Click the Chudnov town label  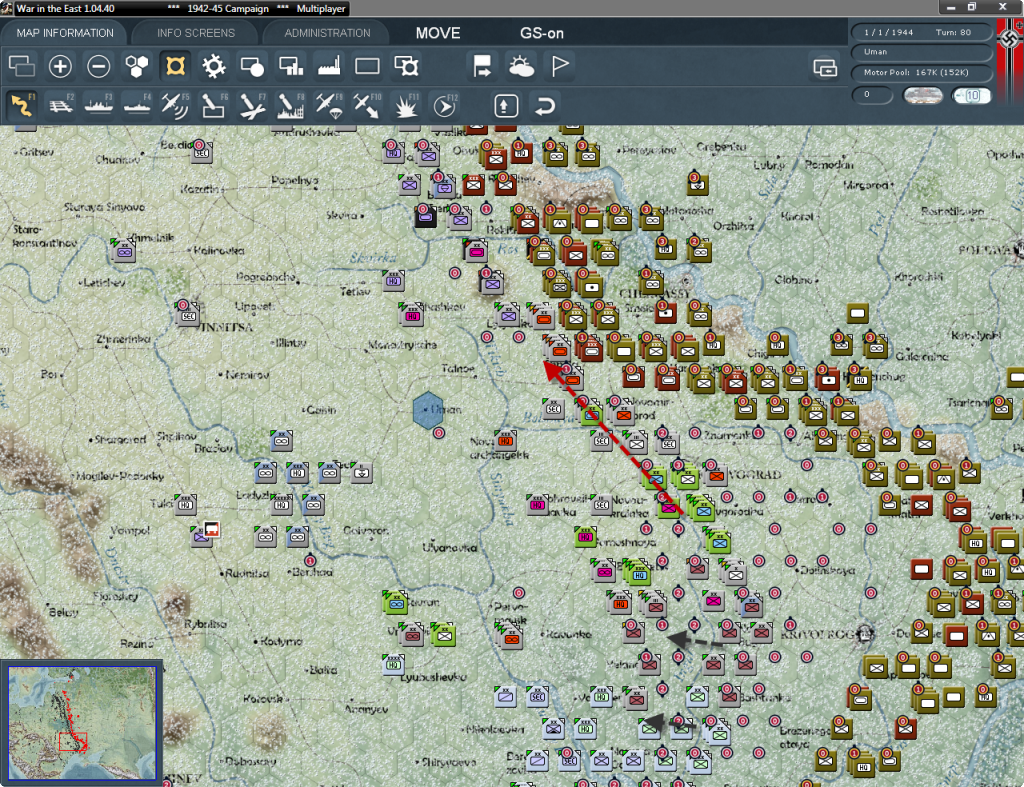(x=118, y=159)
